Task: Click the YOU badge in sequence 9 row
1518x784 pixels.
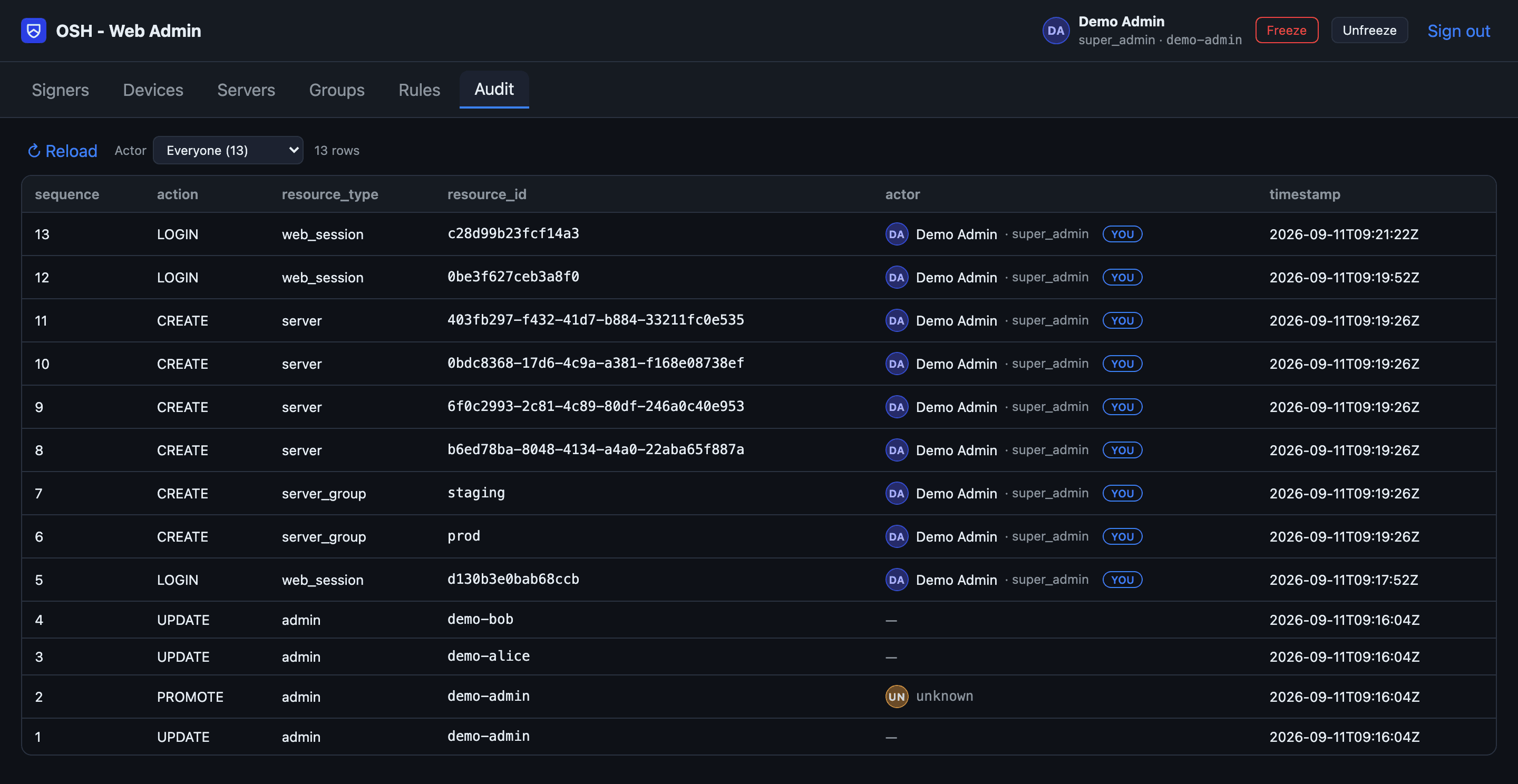Action: (1122, 407)
